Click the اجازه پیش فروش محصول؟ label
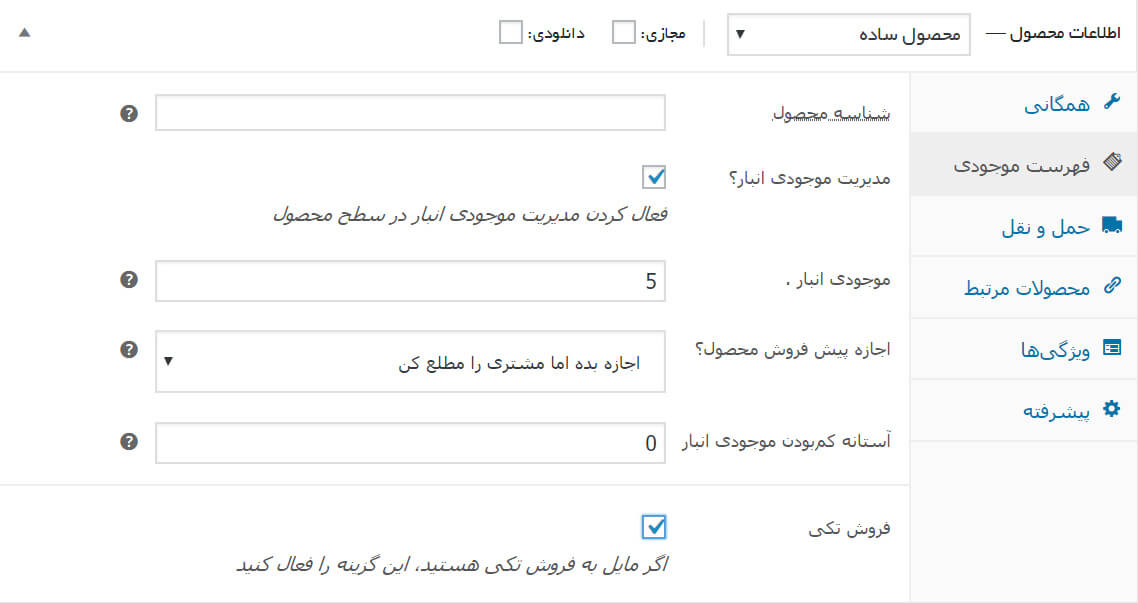 (x=793, y=349)
